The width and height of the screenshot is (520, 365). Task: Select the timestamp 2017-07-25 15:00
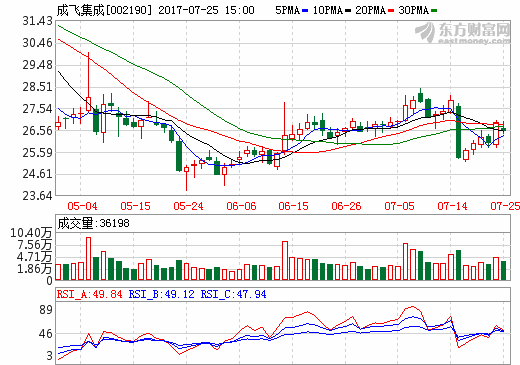(206, 10)
